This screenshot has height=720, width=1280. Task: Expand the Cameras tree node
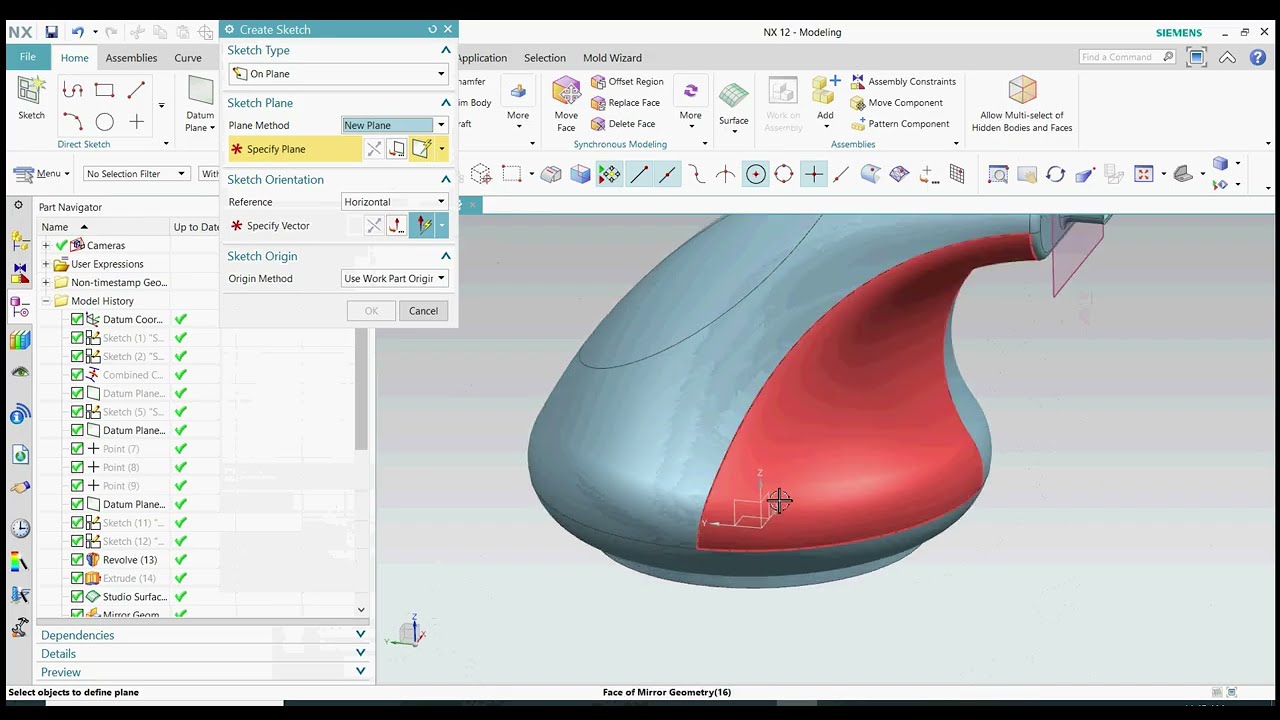pos(45,246)
